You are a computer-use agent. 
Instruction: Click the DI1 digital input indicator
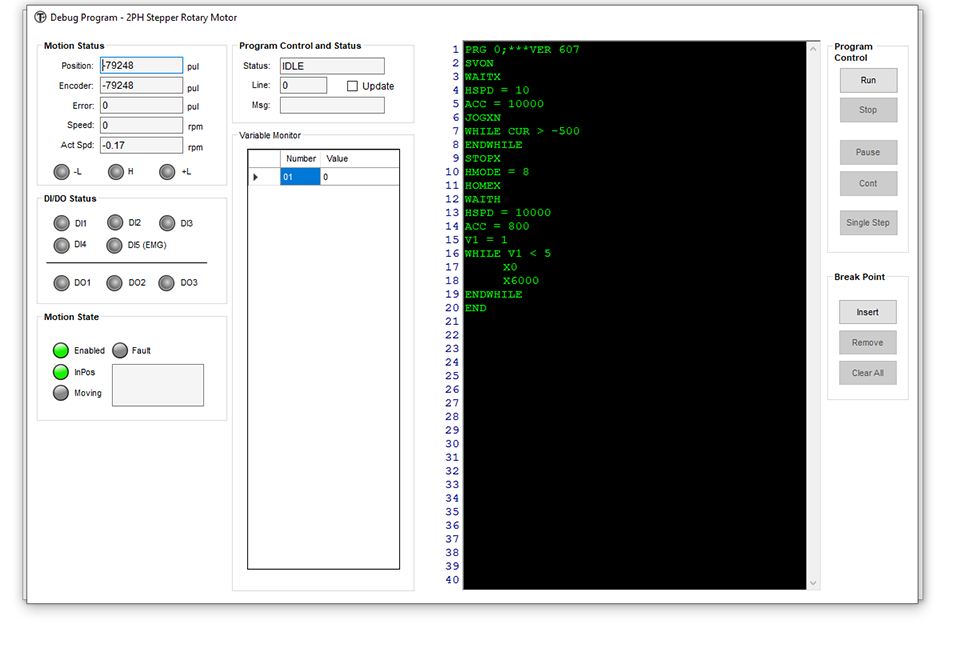(x=61, y=223)
